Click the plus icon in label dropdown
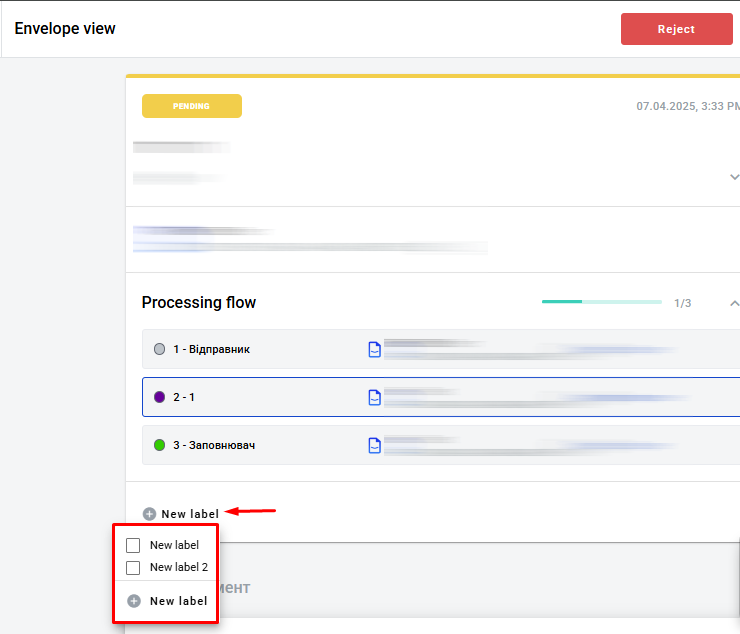 click(134, 601)
